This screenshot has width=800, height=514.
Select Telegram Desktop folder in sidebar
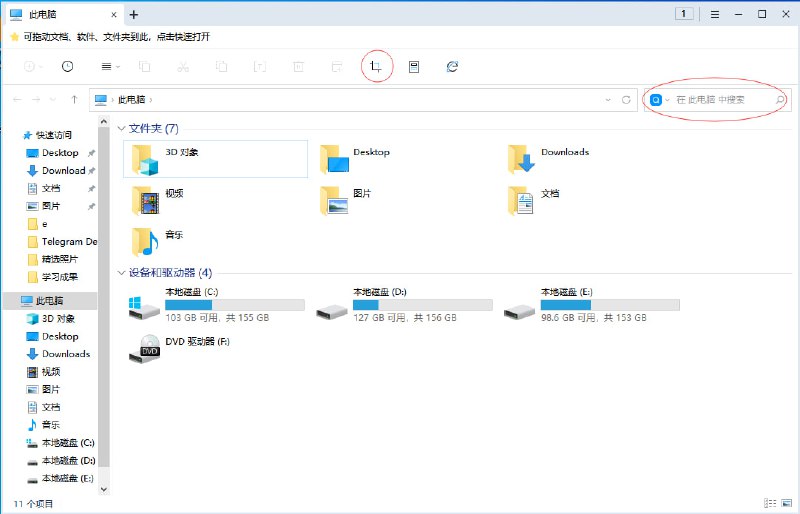pyautogui.click(x=68, y=242)
